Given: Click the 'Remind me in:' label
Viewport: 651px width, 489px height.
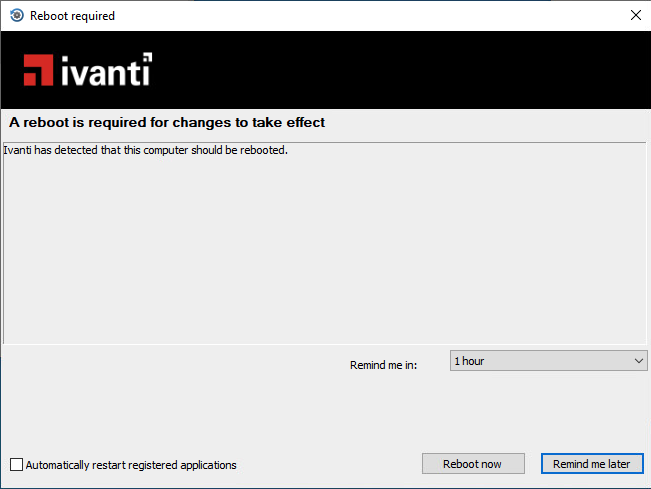Looking at the screenshot, I should pyautogui.click(x=383, y=365).
